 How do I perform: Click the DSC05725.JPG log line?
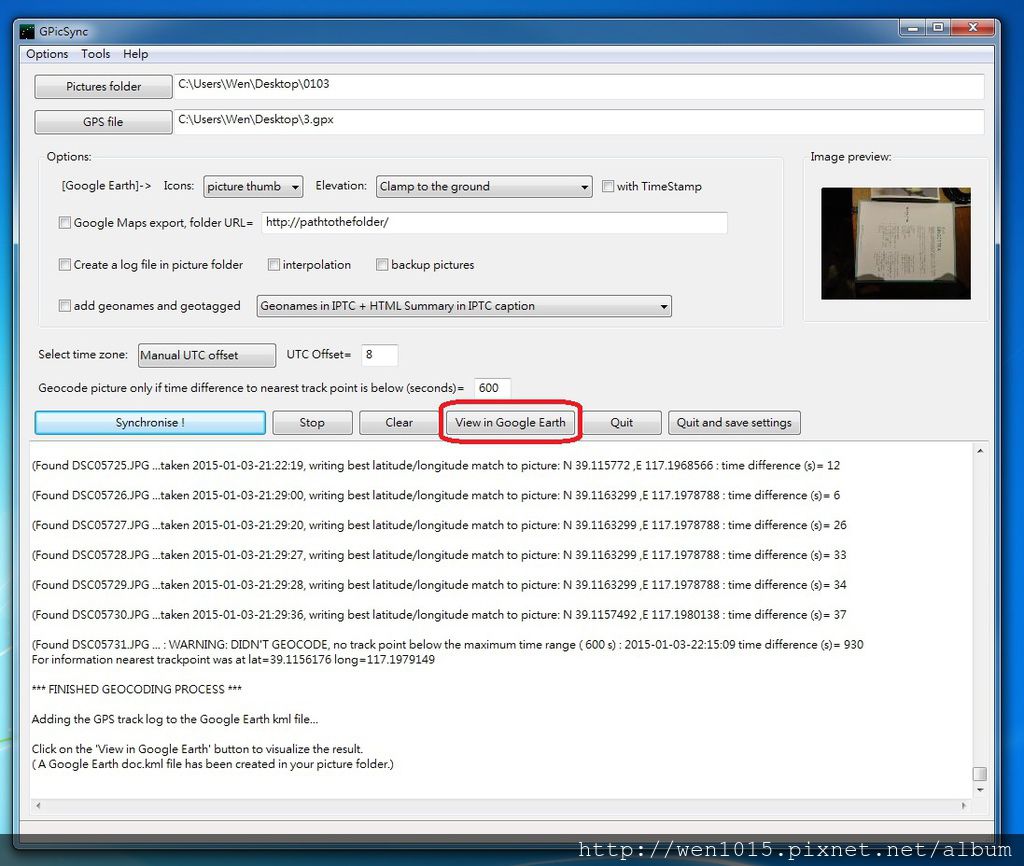436,466
